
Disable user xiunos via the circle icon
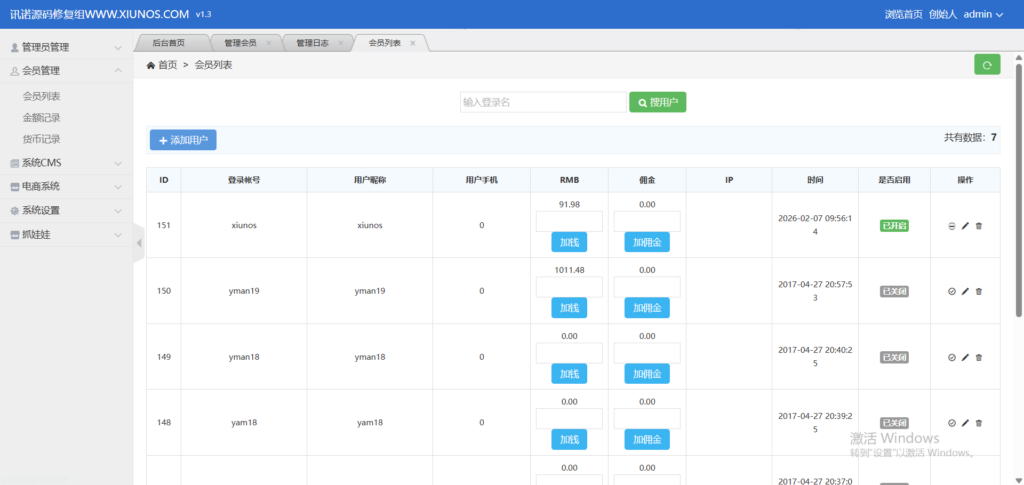click(951, 226)
